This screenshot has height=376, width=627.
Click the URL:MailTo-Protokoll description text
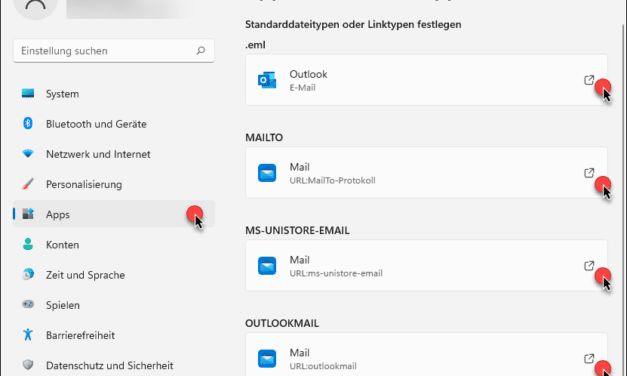332,180
